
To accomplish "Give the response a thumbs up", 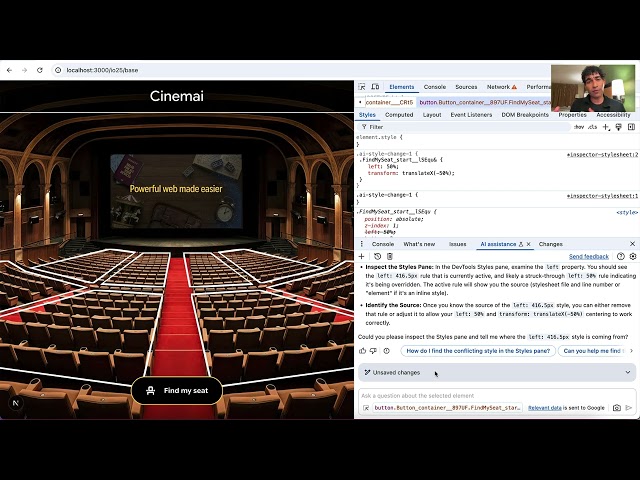I will pos(362,351).
